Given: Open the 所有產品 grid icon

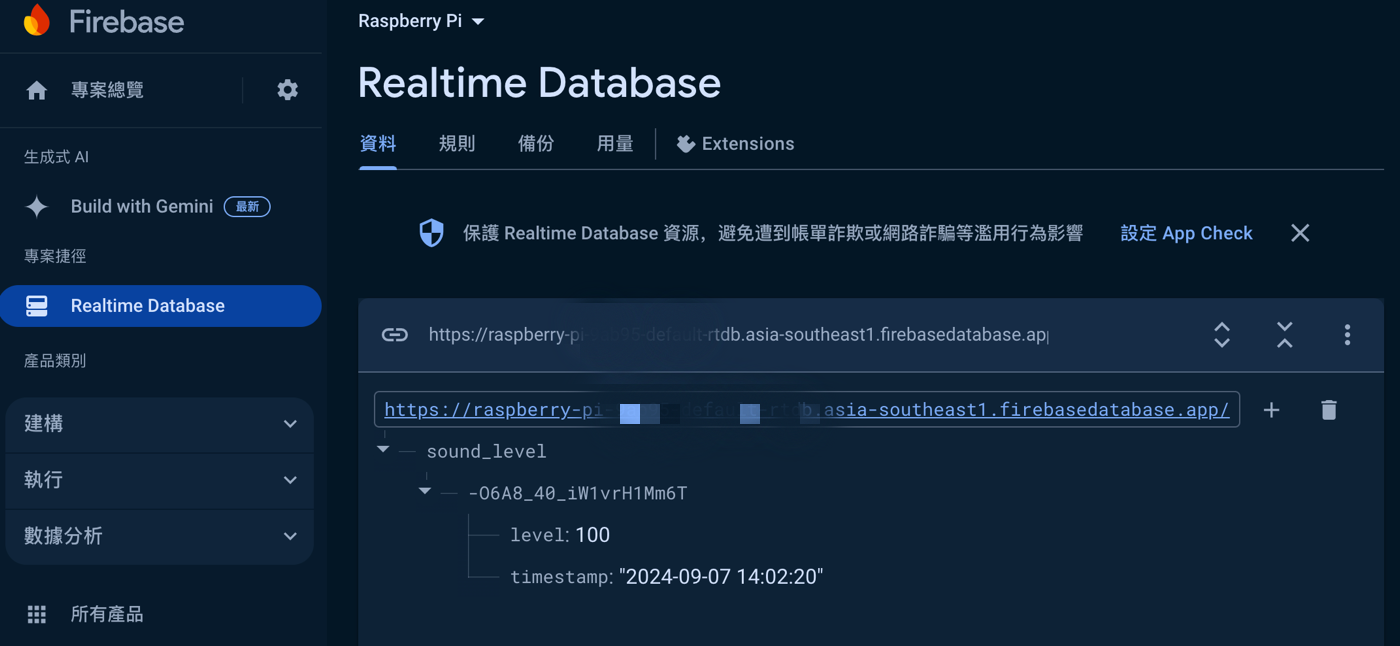Looking at the screenshot, I should coord(37,614).
